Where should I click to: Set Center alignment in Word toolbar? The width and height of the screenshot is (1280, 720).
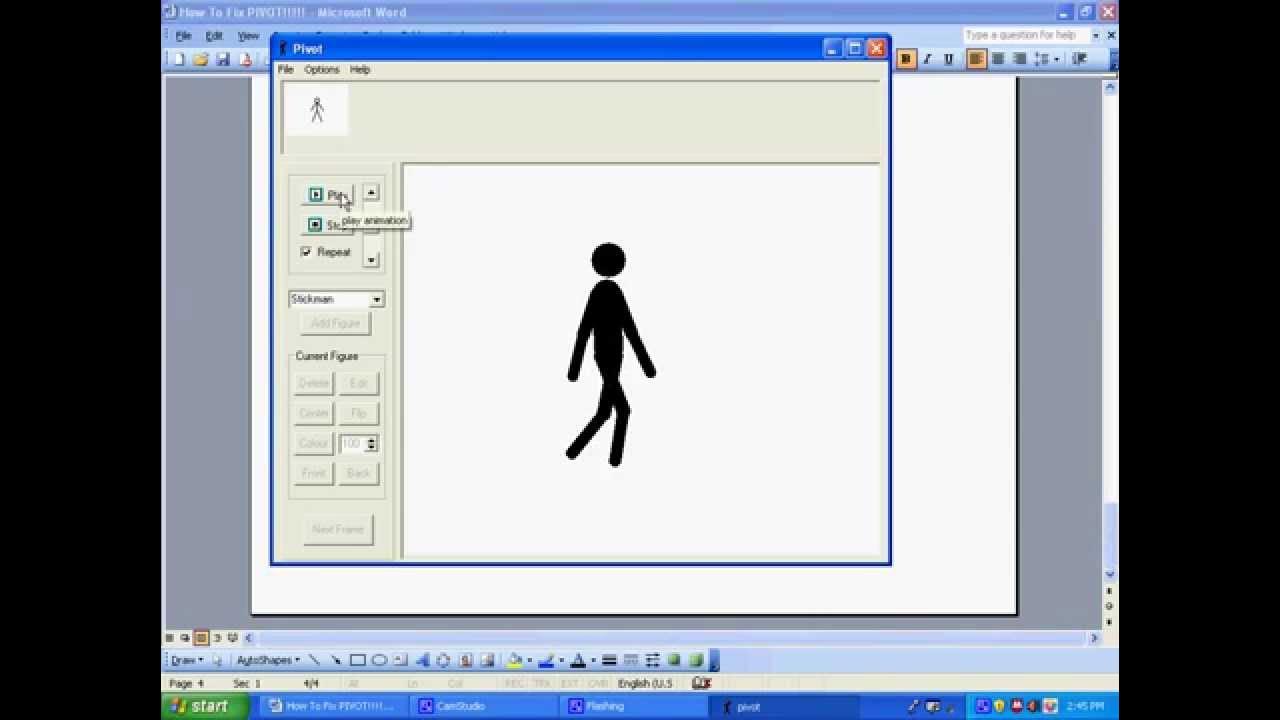click(x=997, y=60)
